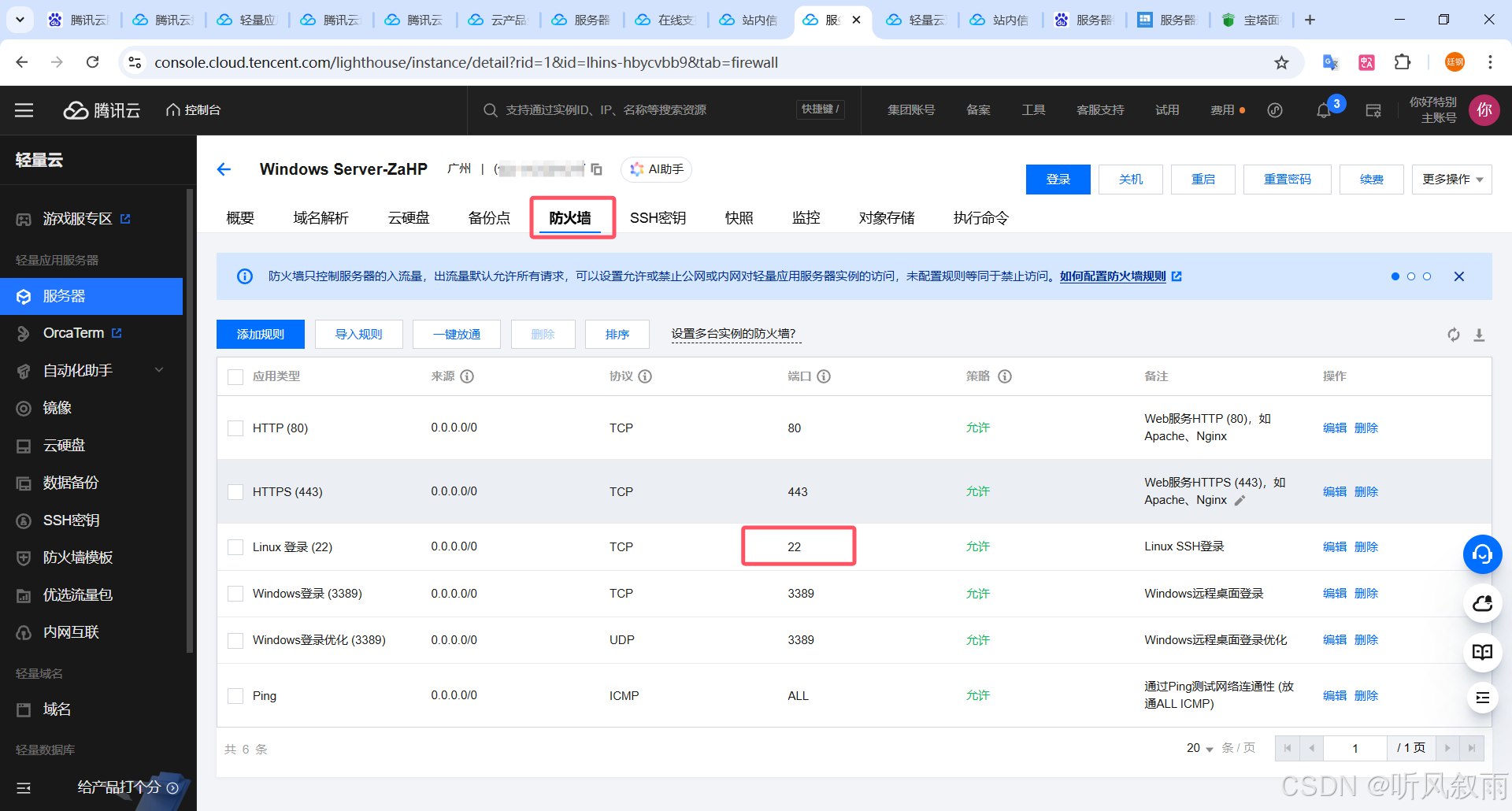Download the firewall rules list
Image resolution: width=1512 pixels, height=811 pixels.
point(1479,335)
